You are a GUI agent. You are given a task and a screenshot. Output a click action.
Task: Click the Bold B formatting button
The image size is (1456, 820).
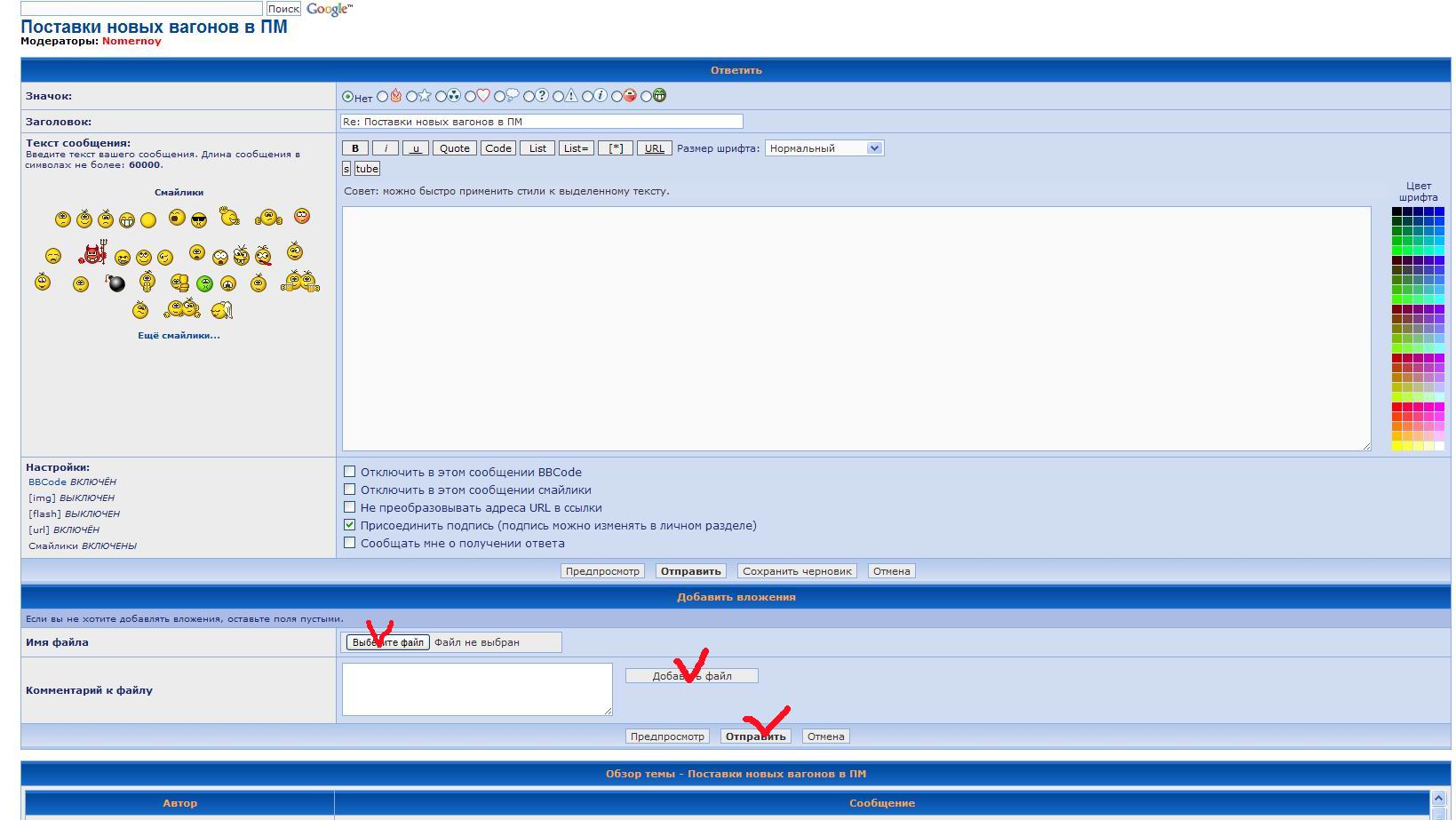355,148
